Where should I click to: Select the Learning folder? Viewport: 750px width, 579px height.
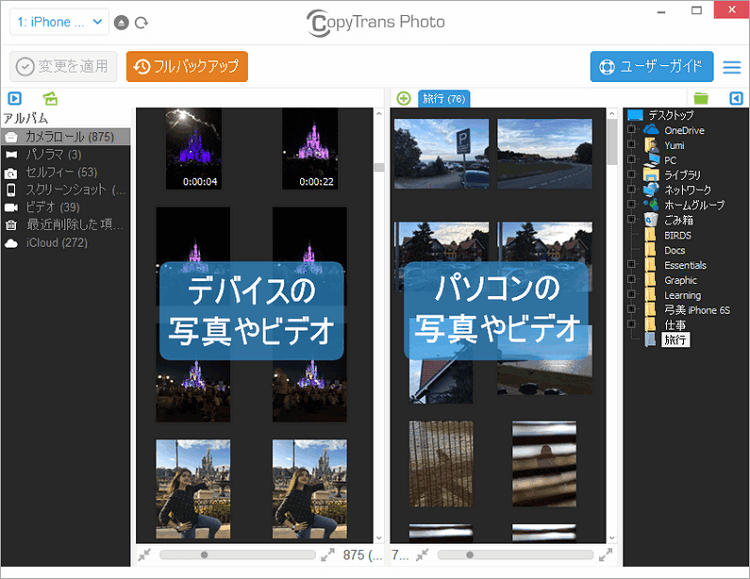[x=683, y=295]
